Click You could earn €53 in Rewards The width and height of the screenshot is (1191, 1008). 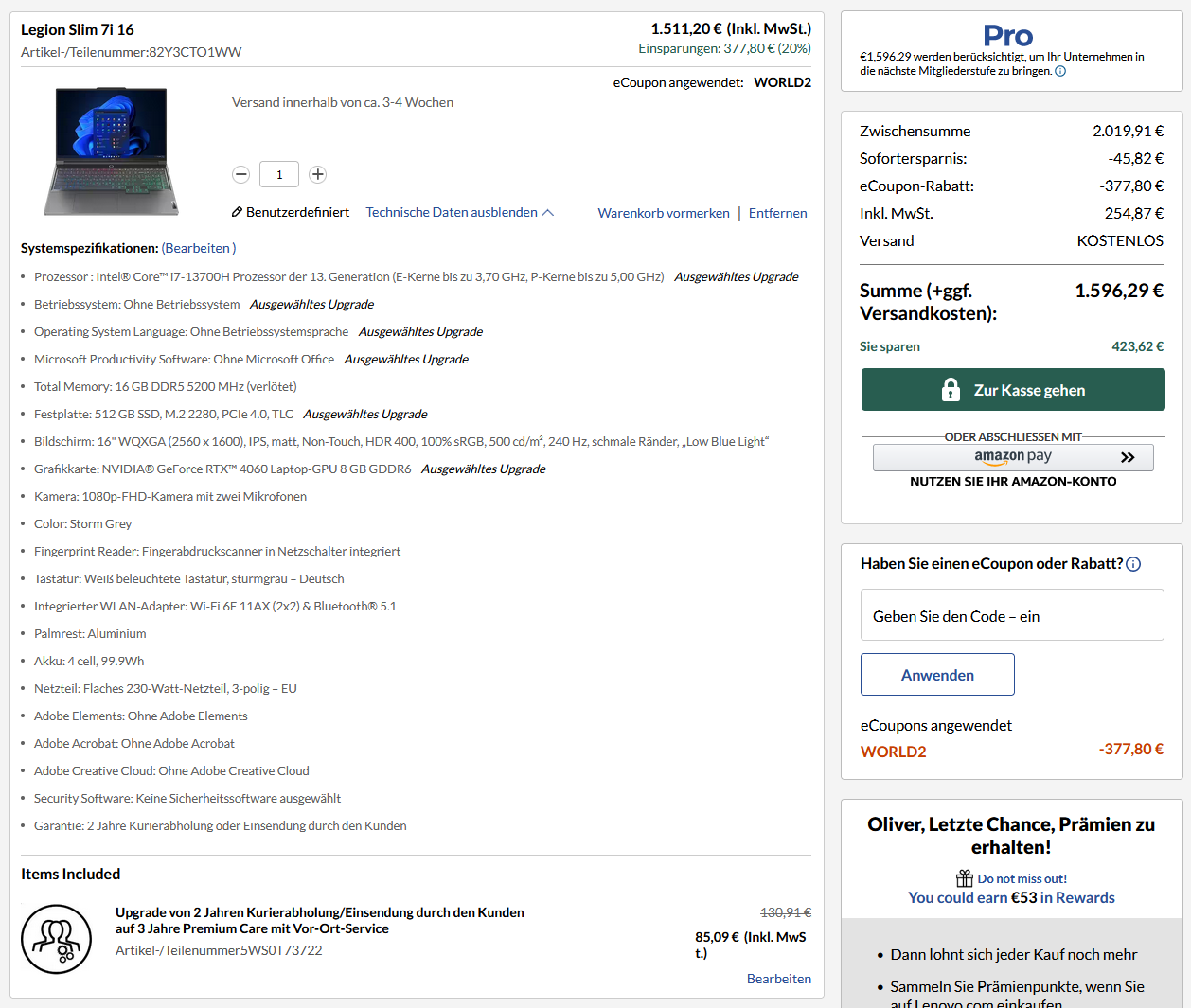(1011, 897)
